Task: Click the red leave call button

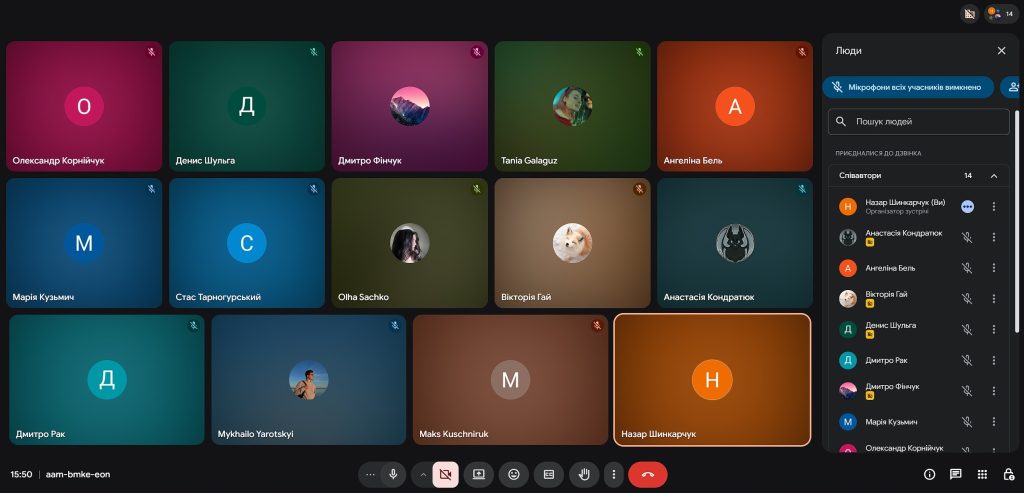Action: click(647, 474)
